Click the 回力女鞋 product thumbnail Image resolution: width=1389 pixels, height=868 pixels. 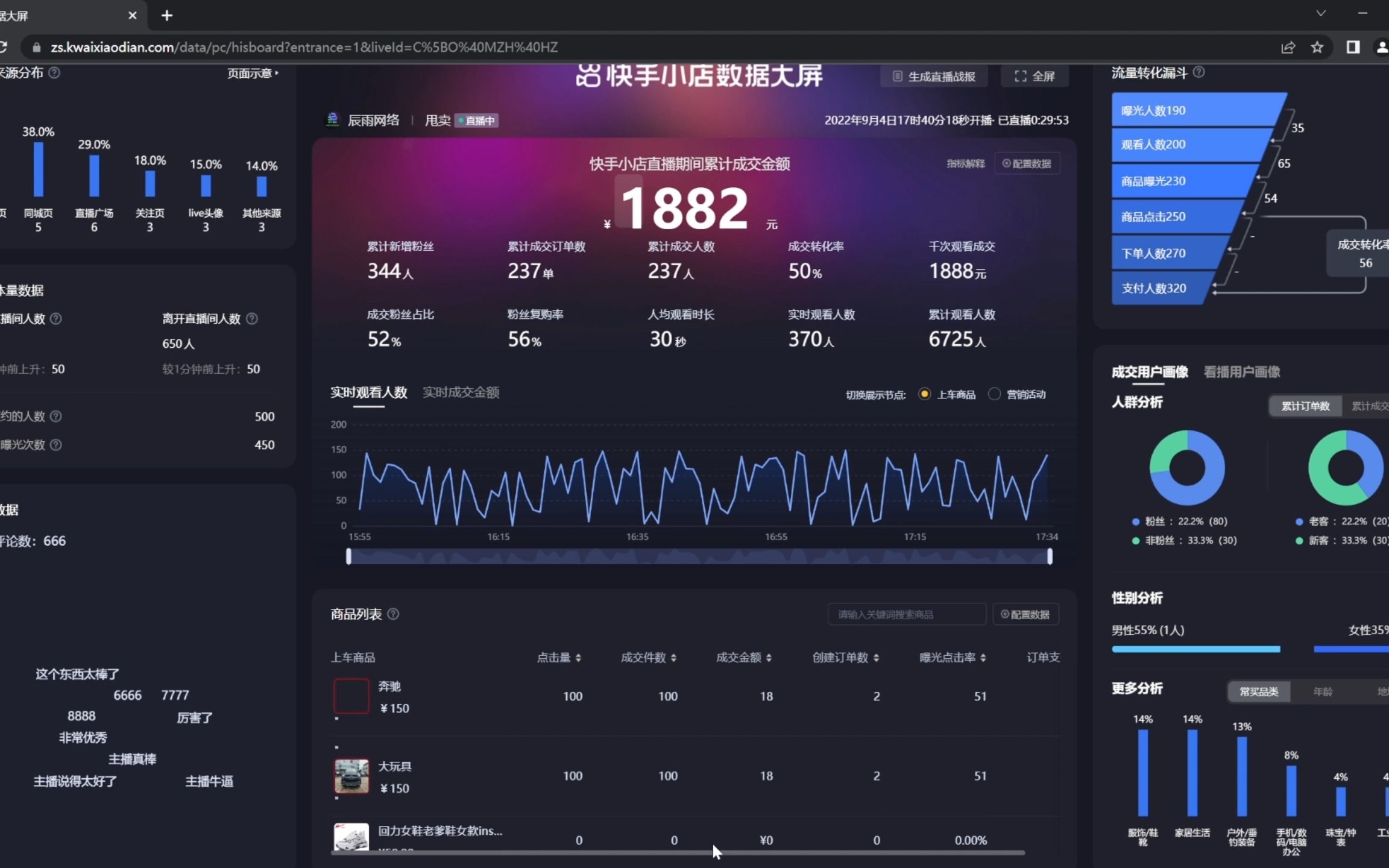click(x=351, y=837)
